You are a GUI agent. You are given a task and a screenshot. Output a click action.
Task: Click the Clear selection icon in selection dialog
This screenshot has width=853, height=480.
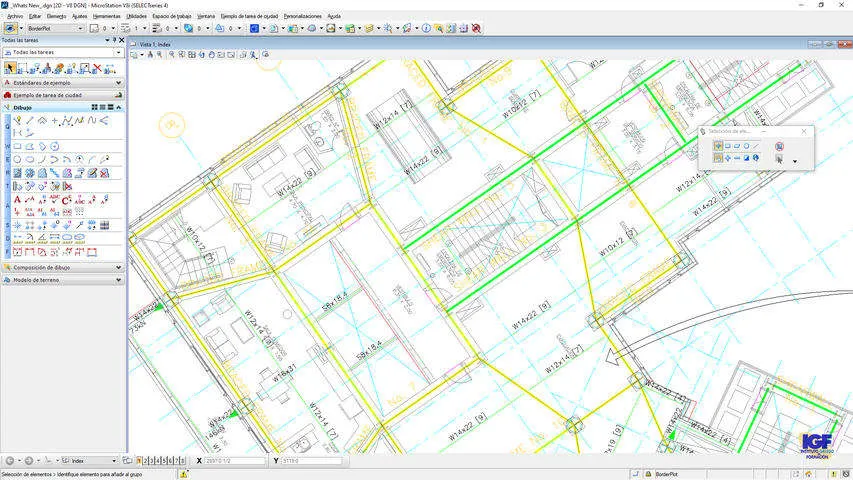click(779, 146)
